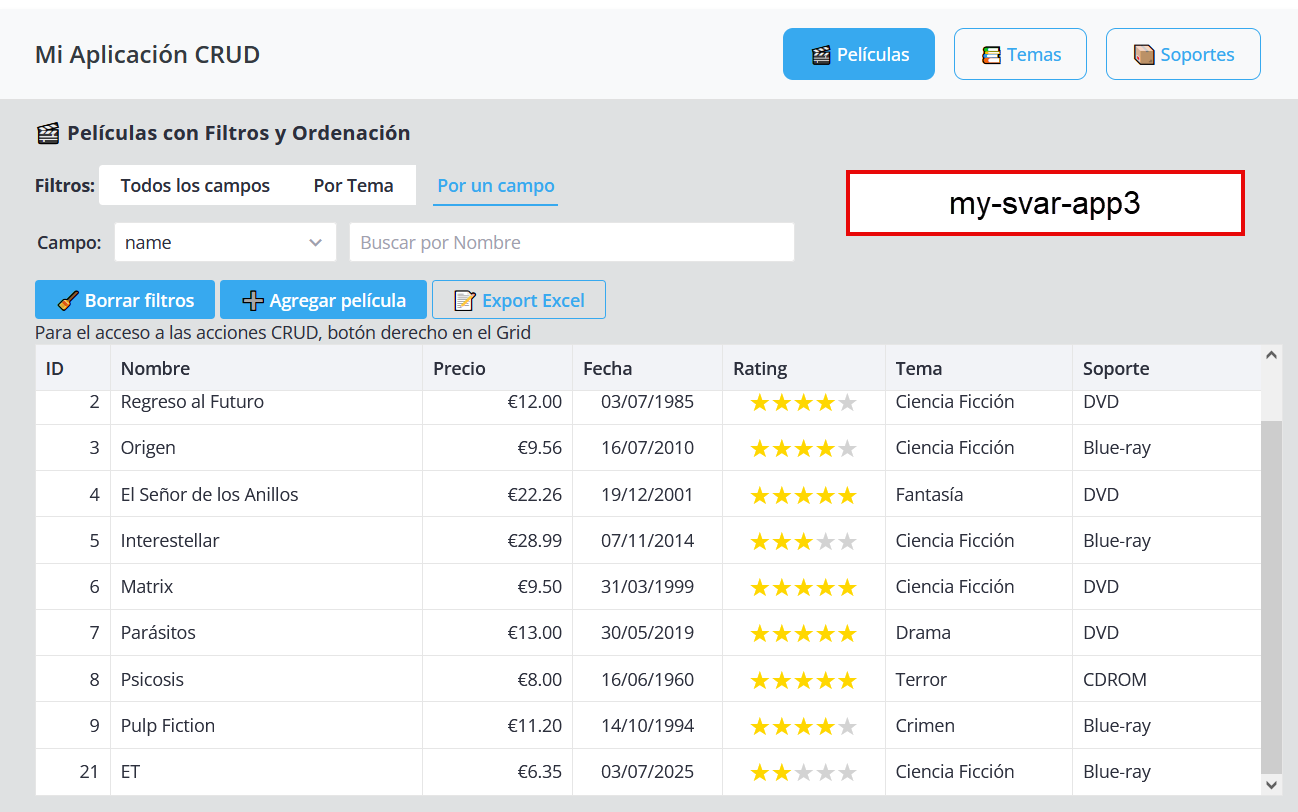This screenshot has height=812, width=1298.
Task: Click the Borrar filtros button
Action: 125,300
